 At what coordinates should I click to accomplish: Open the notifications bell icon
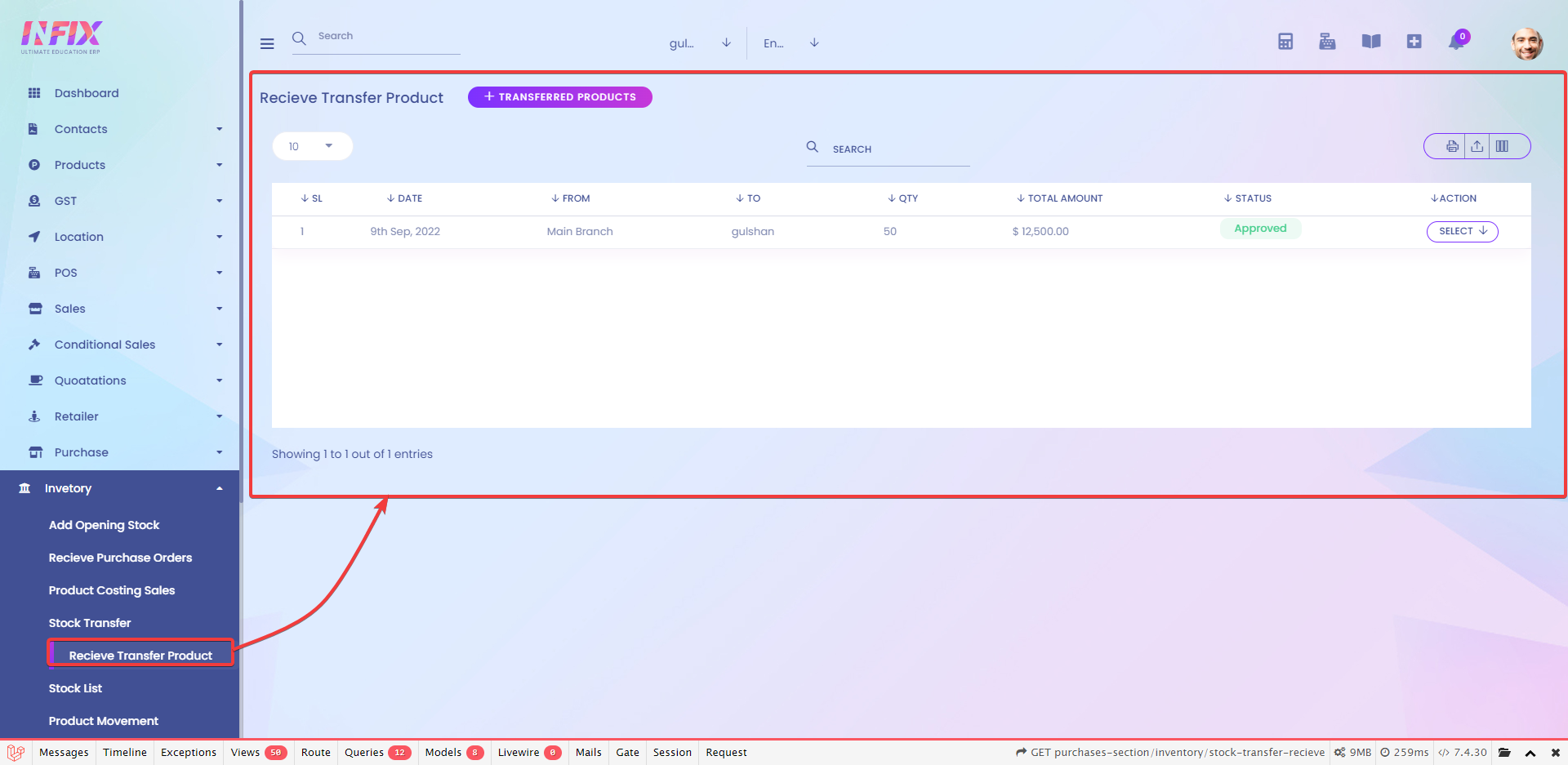(x=1456, y=42)
